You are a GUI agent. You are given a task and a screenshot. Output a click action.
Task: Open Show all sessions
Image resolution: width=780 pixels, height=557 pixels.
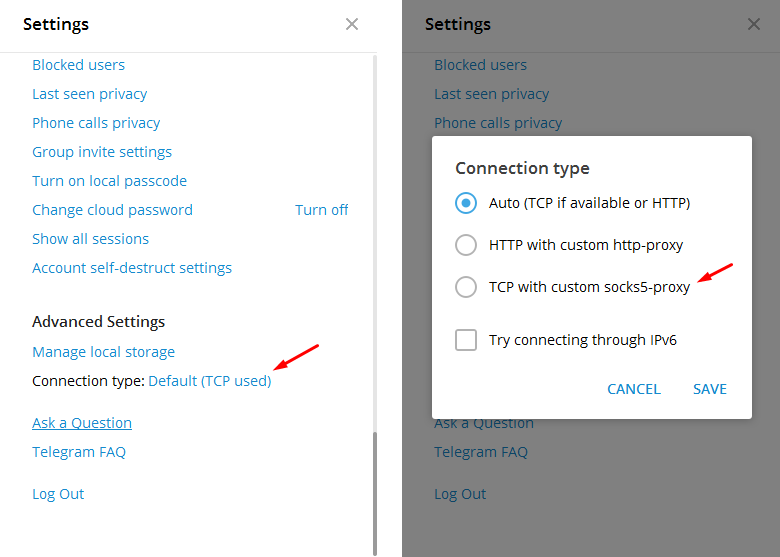(x=90, y=239)
